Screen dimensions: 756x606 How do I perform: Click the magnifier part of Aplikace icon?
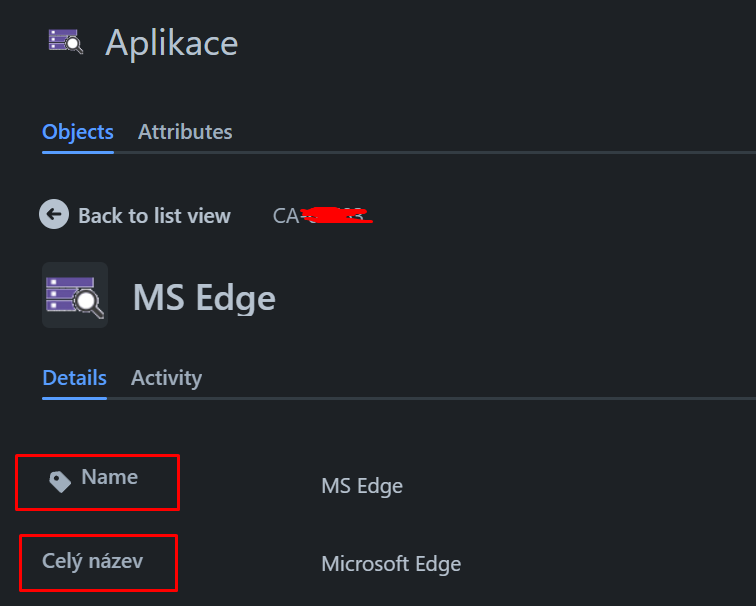point(74,45)
